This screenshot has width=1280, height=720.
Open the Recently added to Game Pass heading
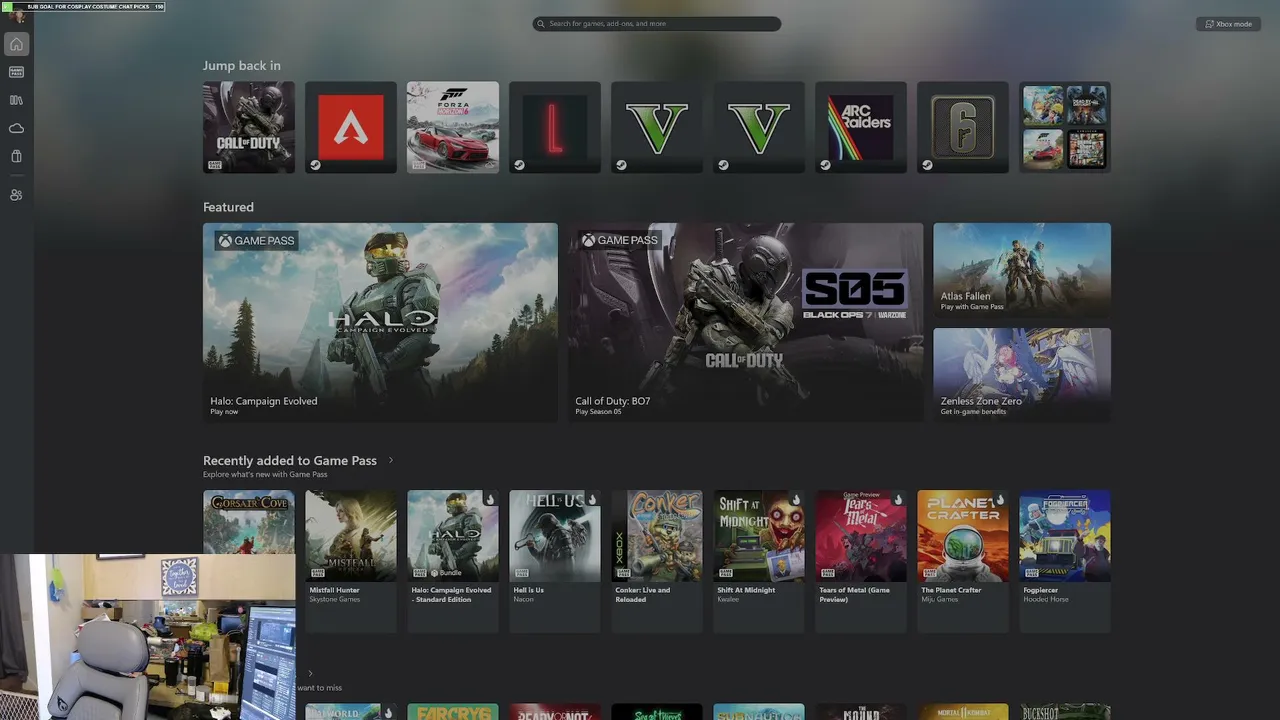click(x=290, y=461)
